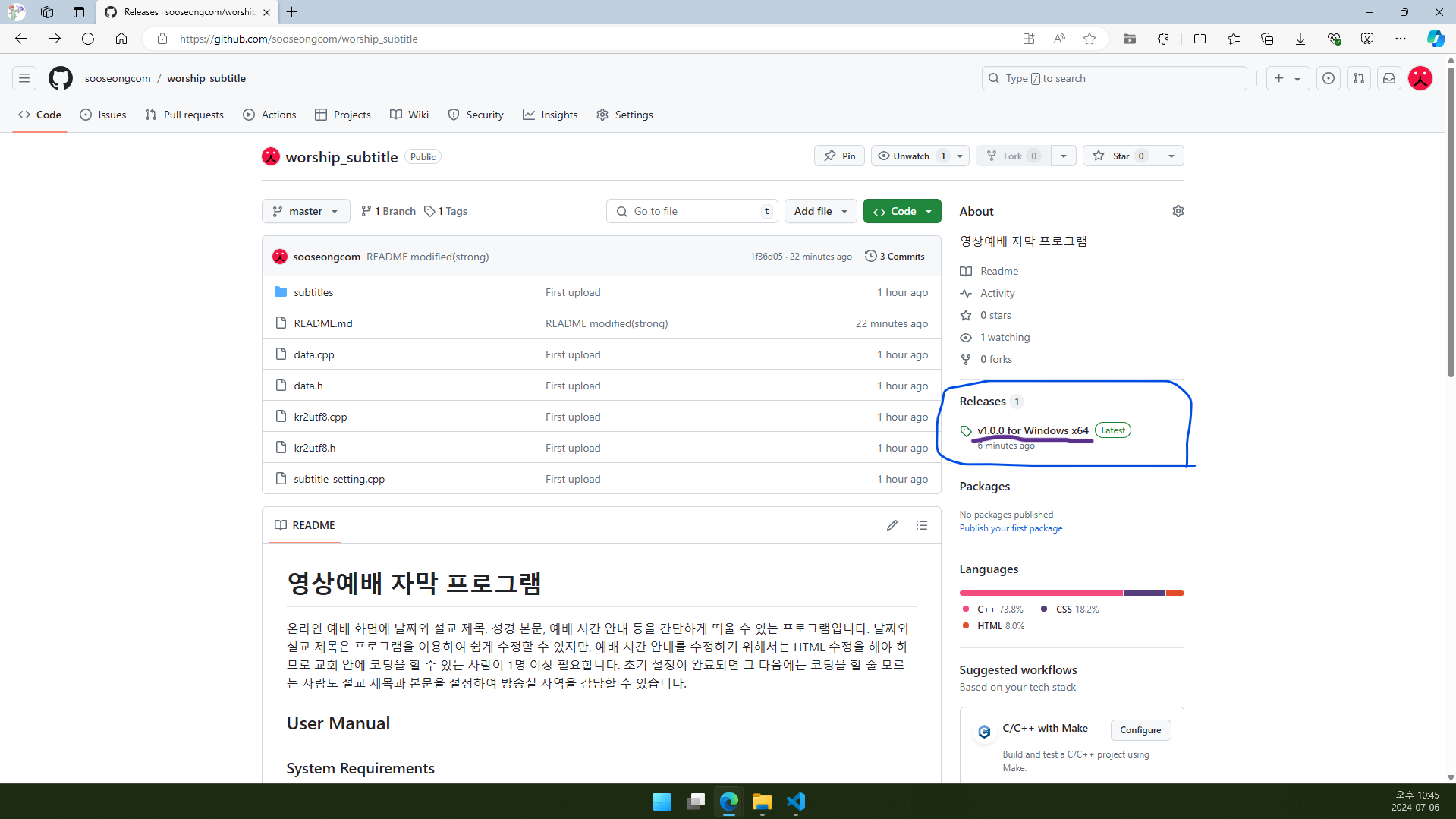Open the Windows Start menu
This screenshot has width=1456, height=819.
point(662,802)
